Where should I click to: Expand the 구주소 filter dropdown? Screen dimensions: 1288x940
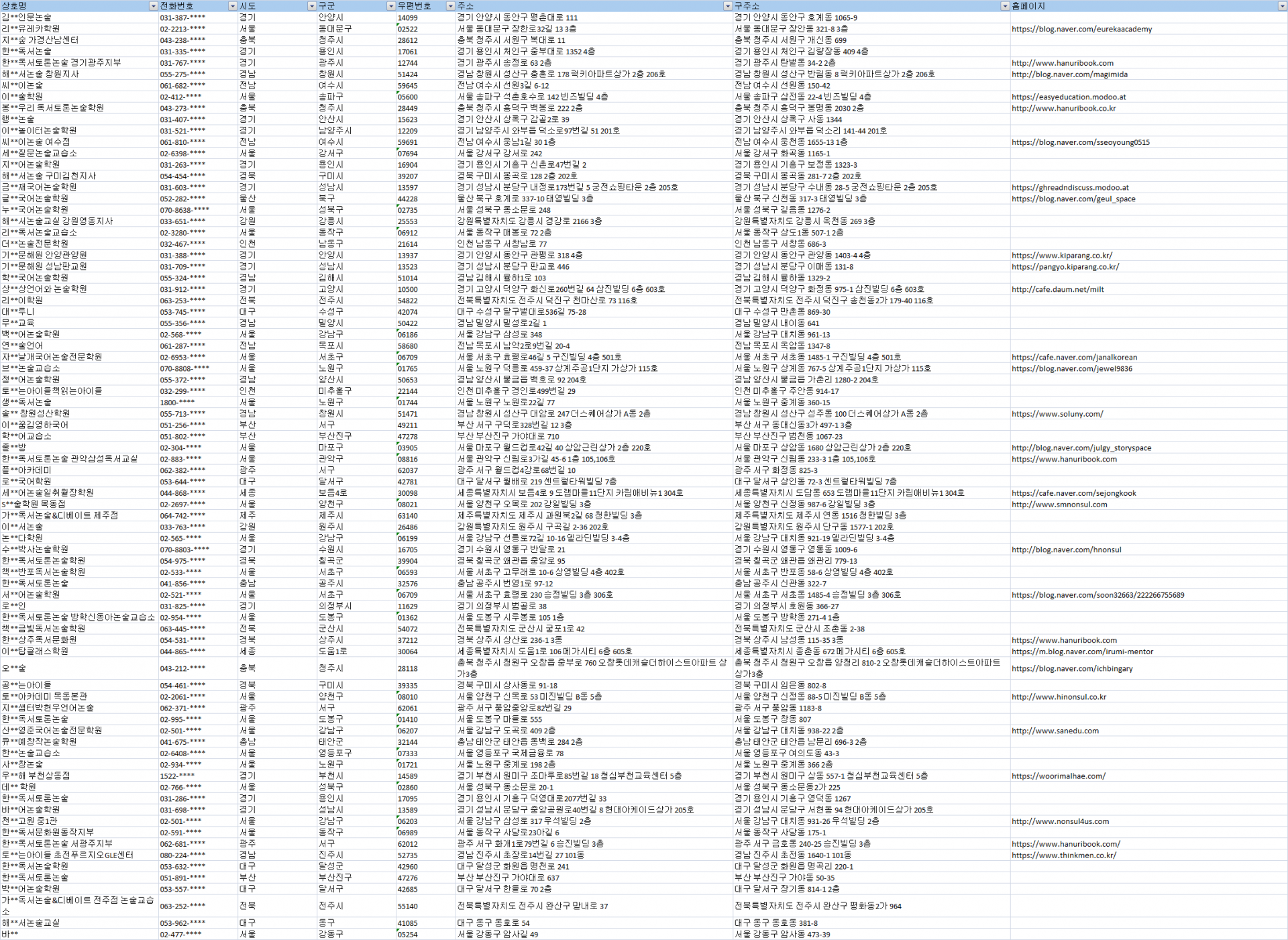point(1004,6)
